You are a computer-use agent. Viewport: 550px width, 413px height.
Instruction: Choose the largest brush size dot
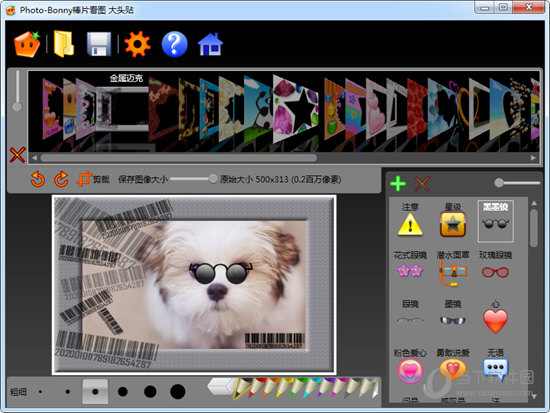[177, 392]
